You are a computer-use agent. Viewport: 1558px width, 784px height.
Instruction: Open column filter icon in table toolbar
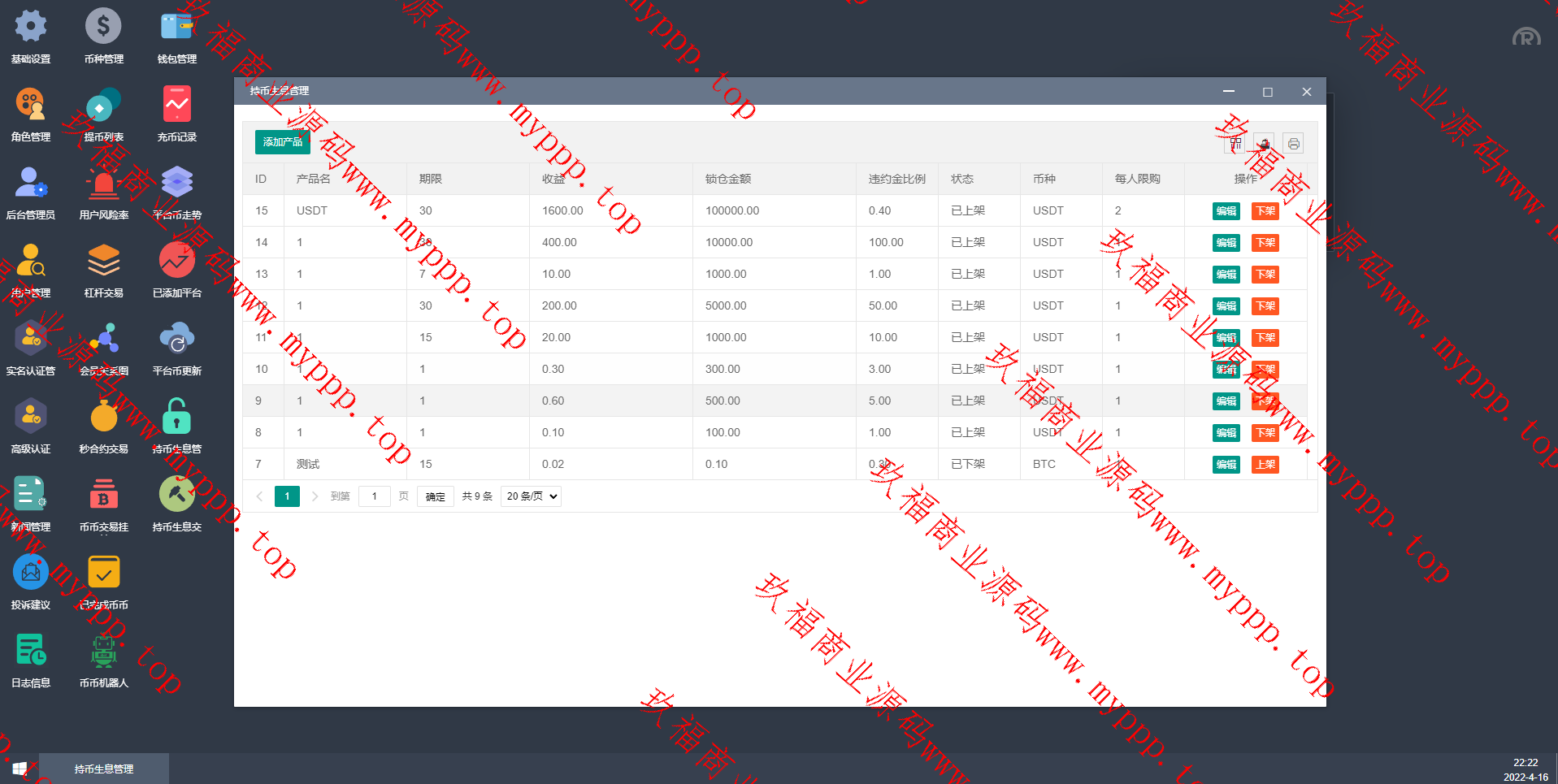(1235, 144)
